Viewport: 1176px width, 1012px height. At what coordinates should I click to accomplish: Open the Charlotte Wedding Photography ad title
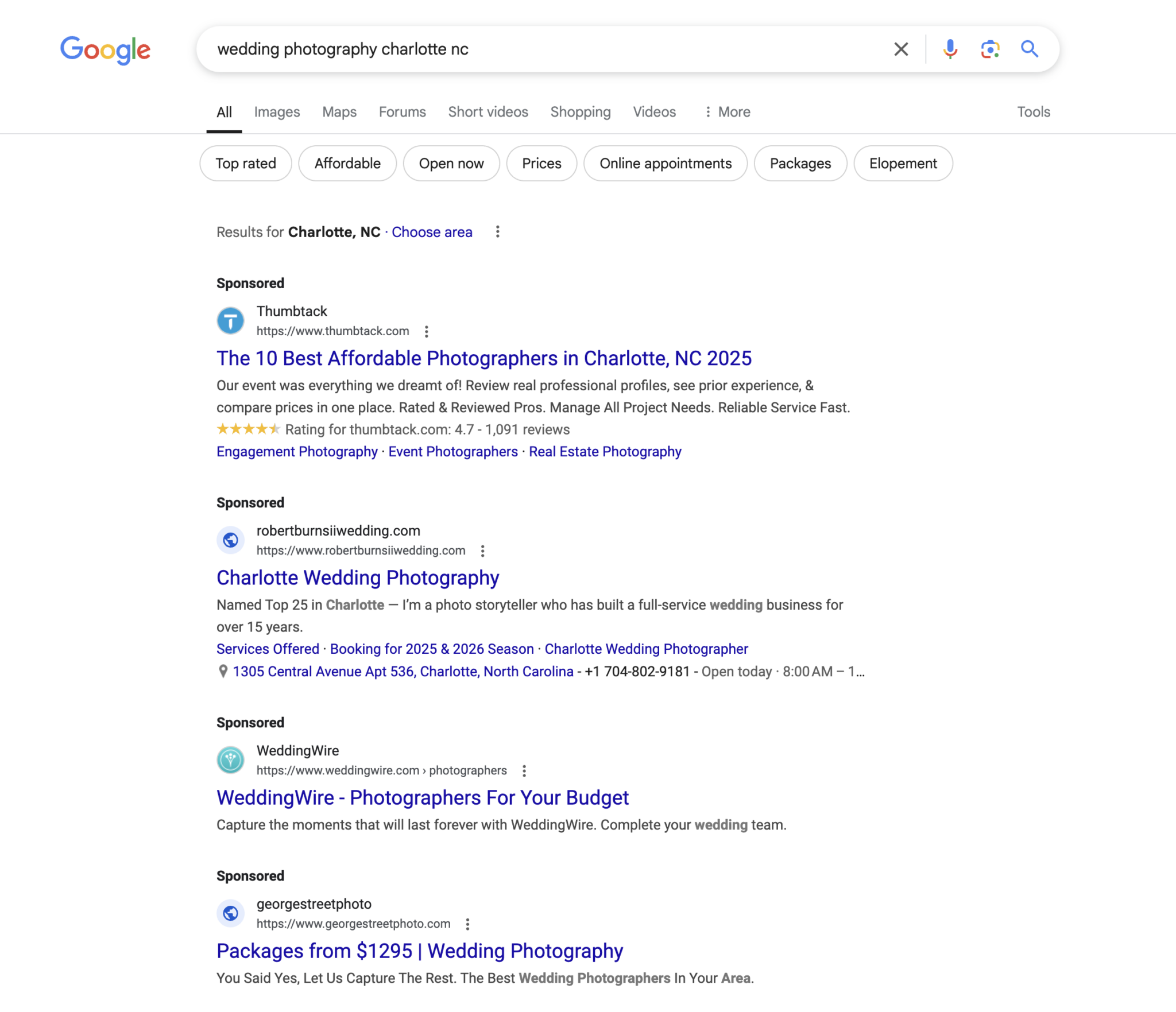tap(358, 577)
